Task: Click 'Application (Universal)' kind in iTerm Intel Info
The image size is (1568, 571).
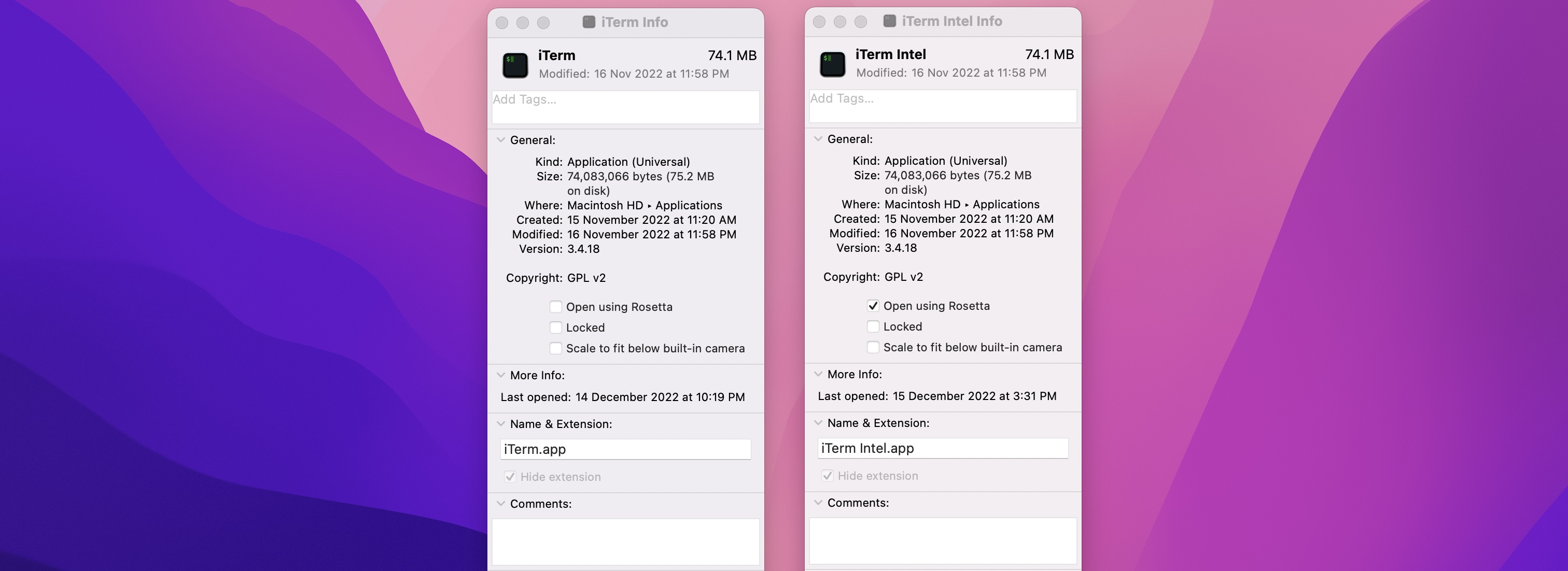Action: 945,161
